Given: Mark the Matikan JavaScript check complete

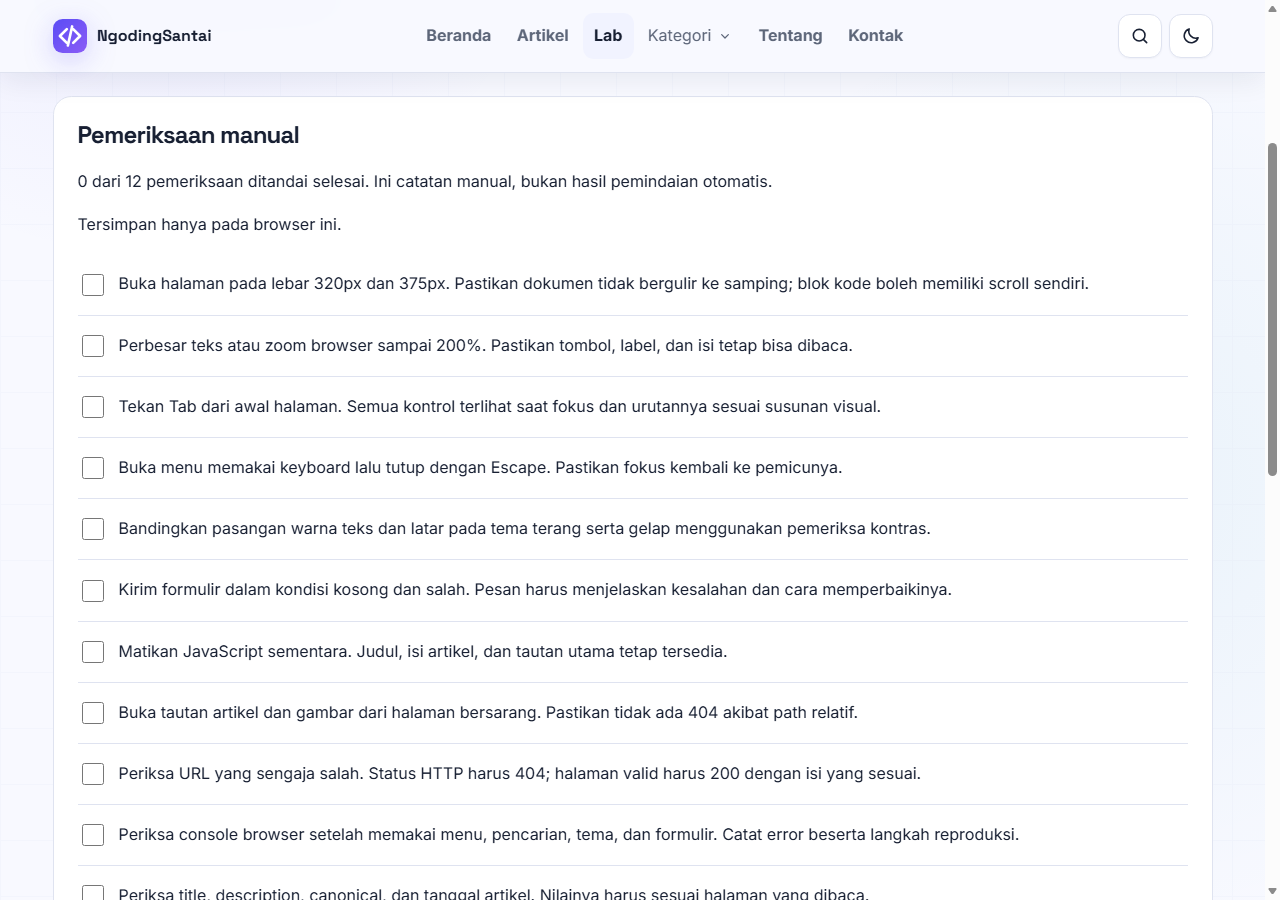Looking at the screenshot, I should click(93, 652).
